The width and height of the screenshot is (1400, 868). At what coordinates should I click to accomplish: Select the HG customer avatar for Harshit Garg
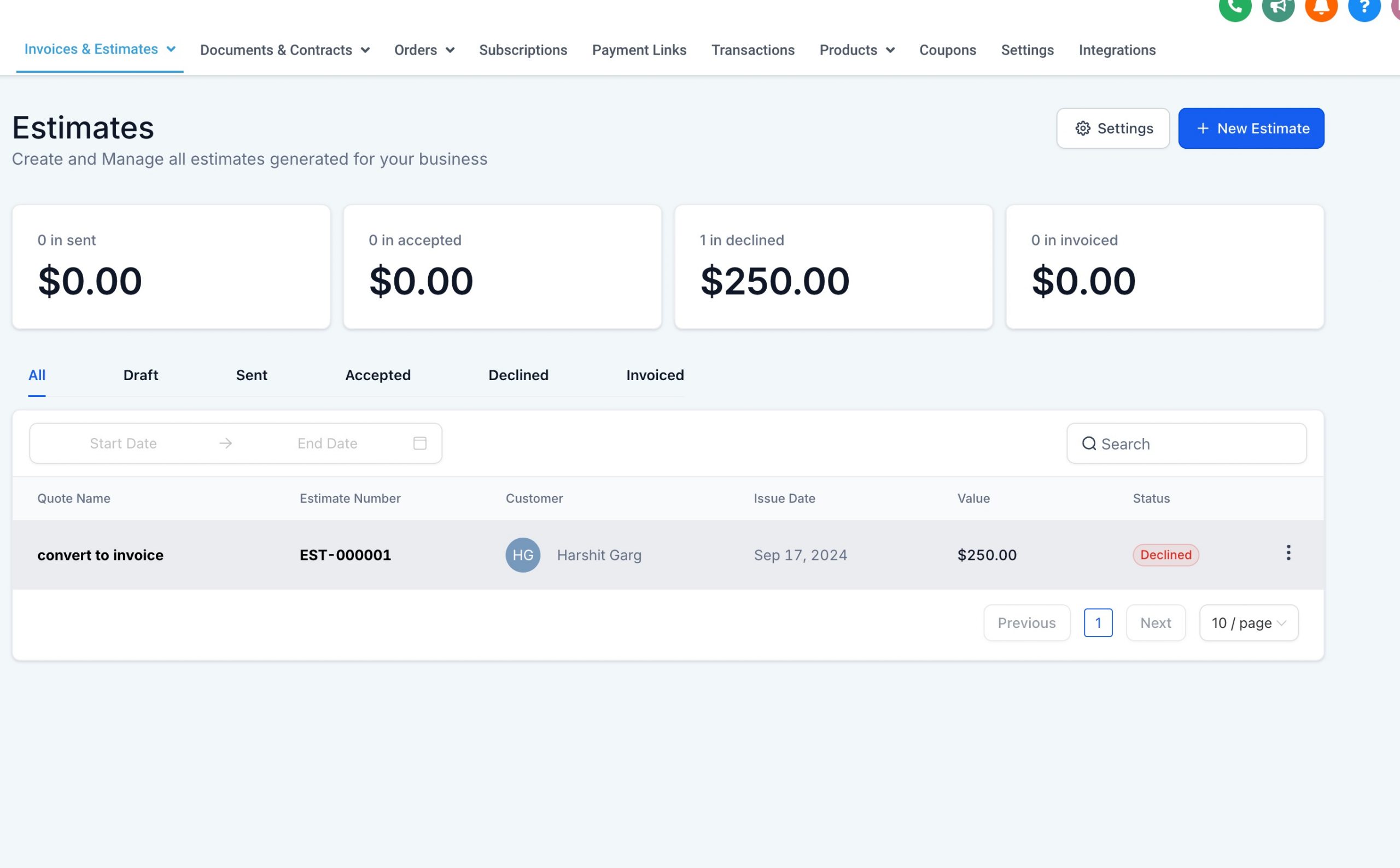[522, 555]
